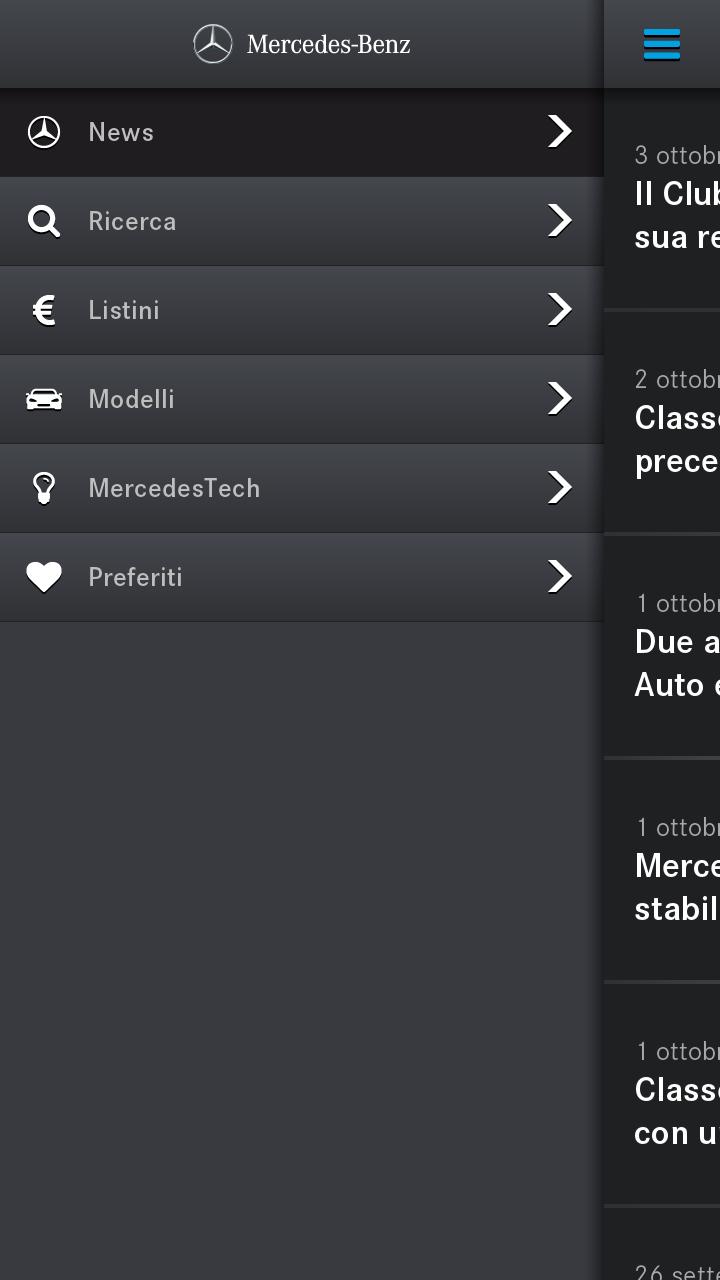Image resolution: width=720 pixels, height=1280 pixels.
Task: Click the euro symbol icon for Listini
Action: 44,310
